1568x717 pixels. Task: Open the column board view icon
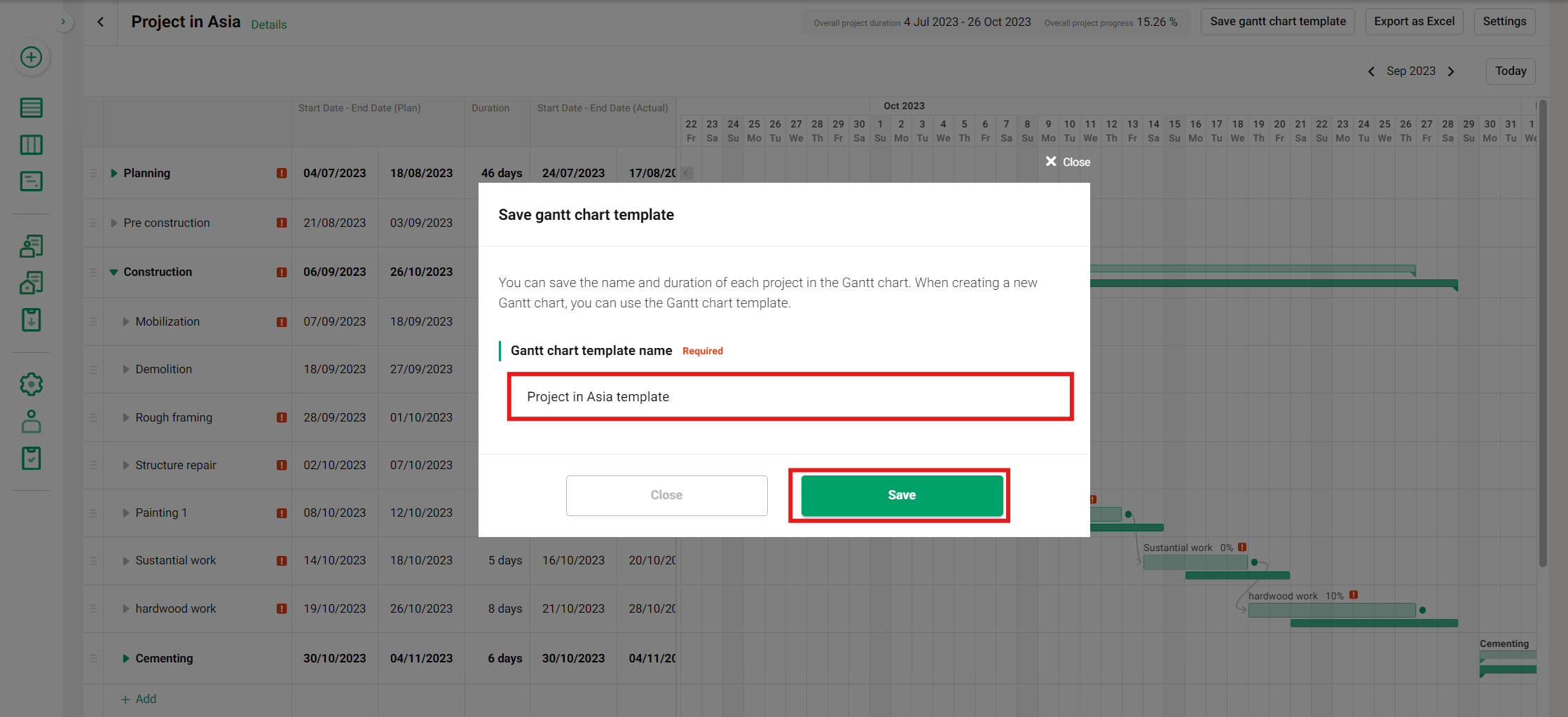pos(31,144)
